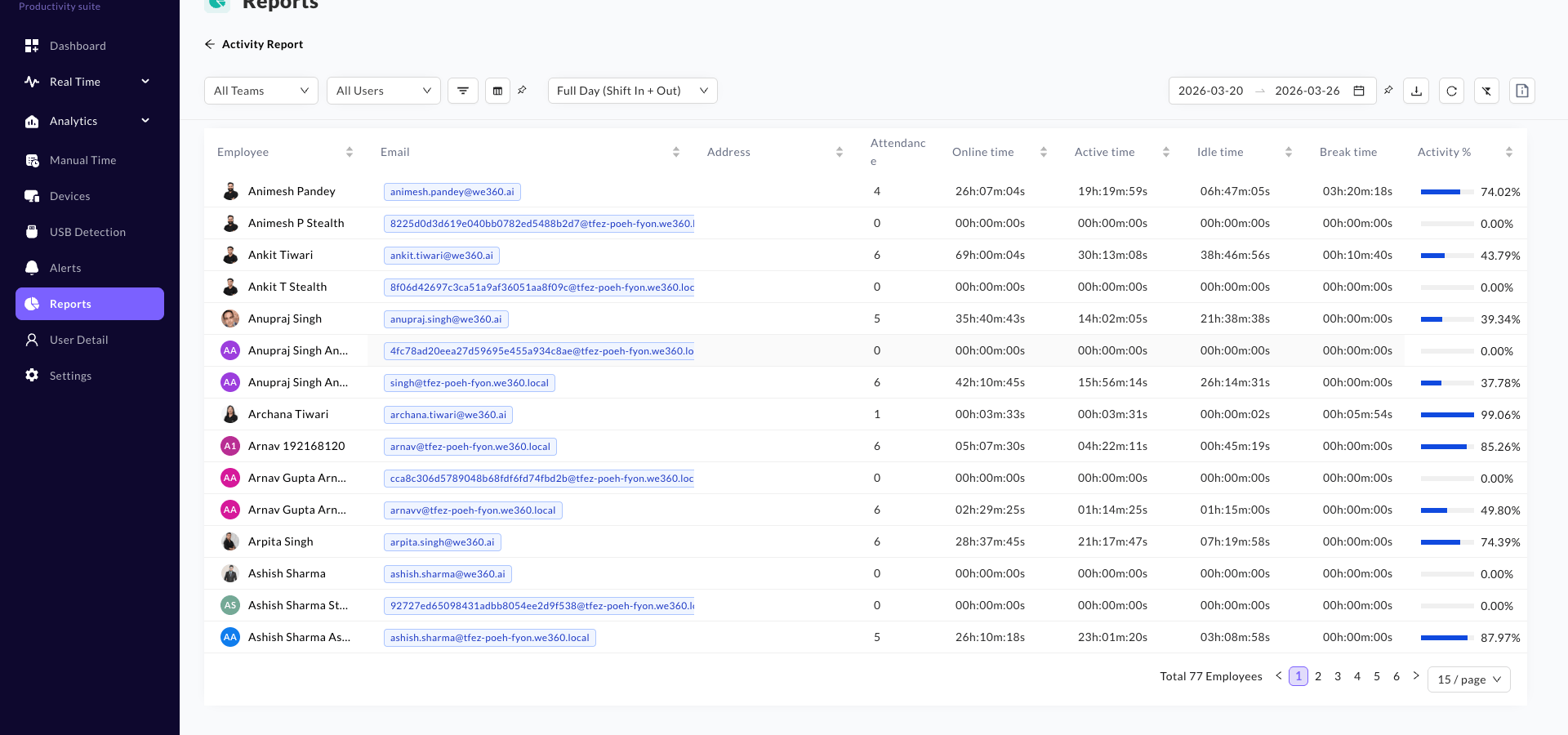Refresh the report data
The image size is (1568, 735).
(1451, 91)
